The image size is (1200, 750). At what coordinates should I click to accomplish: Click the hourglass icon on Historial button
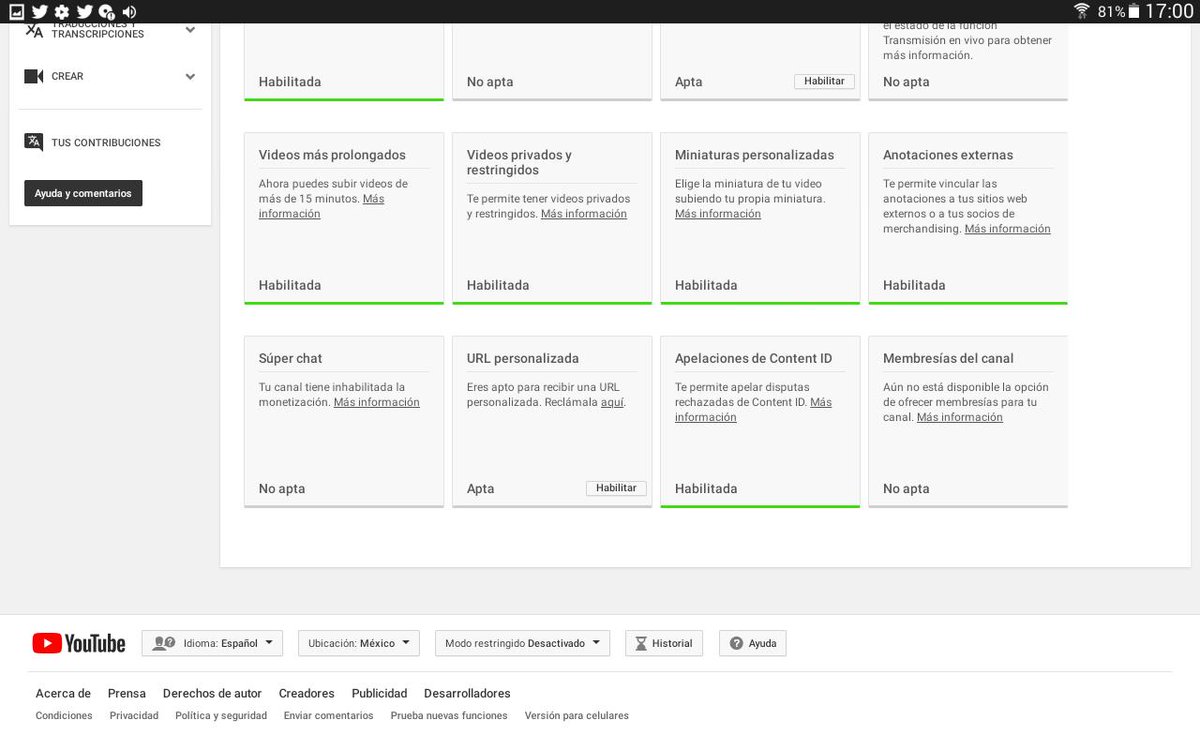point(641,643)
